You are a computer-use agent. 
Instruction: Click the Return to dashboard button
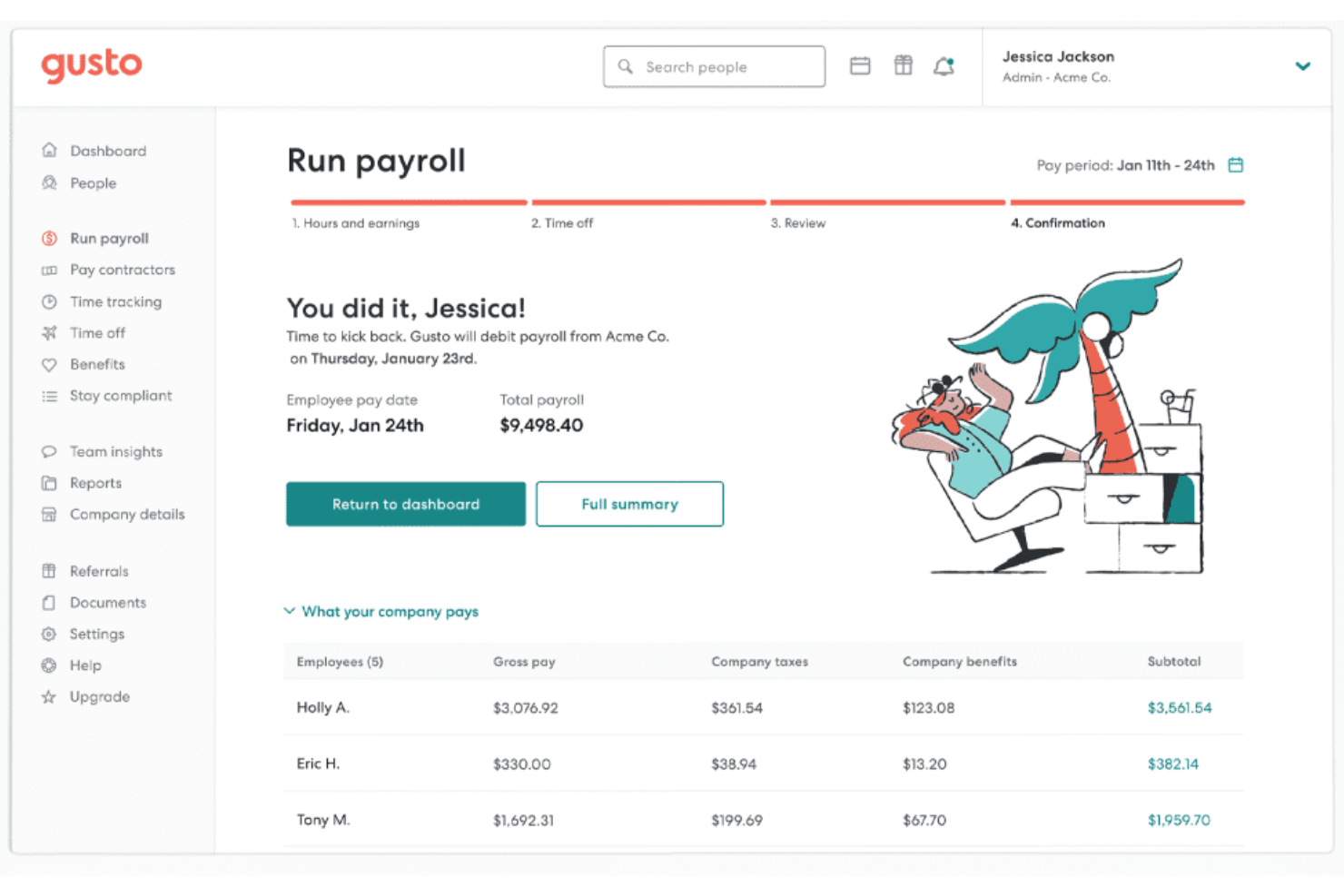click(x=405, y=504)
